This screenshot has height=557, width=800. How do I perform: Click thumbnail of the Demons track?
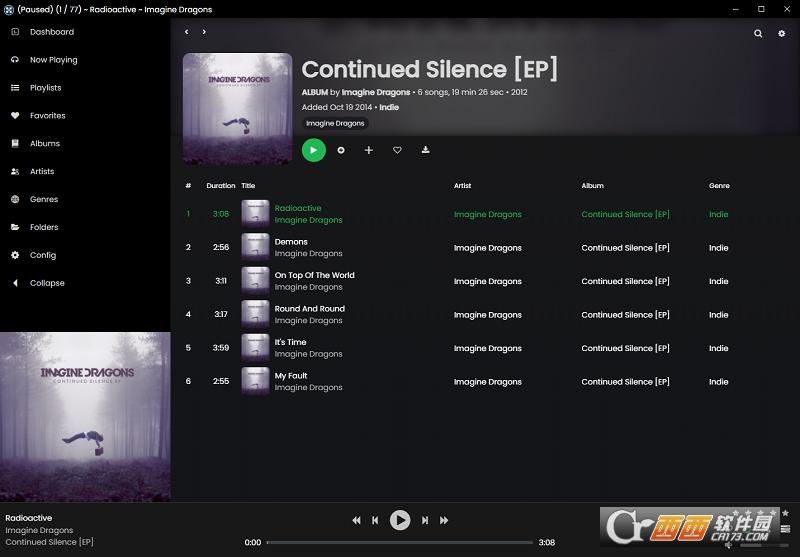click(255, 247)
